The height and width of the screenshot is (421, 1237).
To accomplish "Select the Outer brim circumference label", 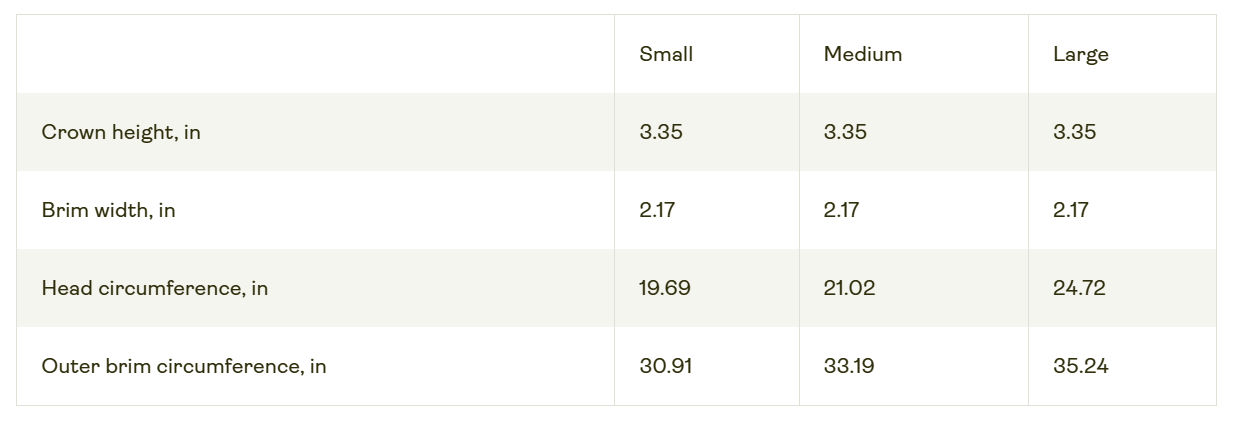I will [184, 366].
